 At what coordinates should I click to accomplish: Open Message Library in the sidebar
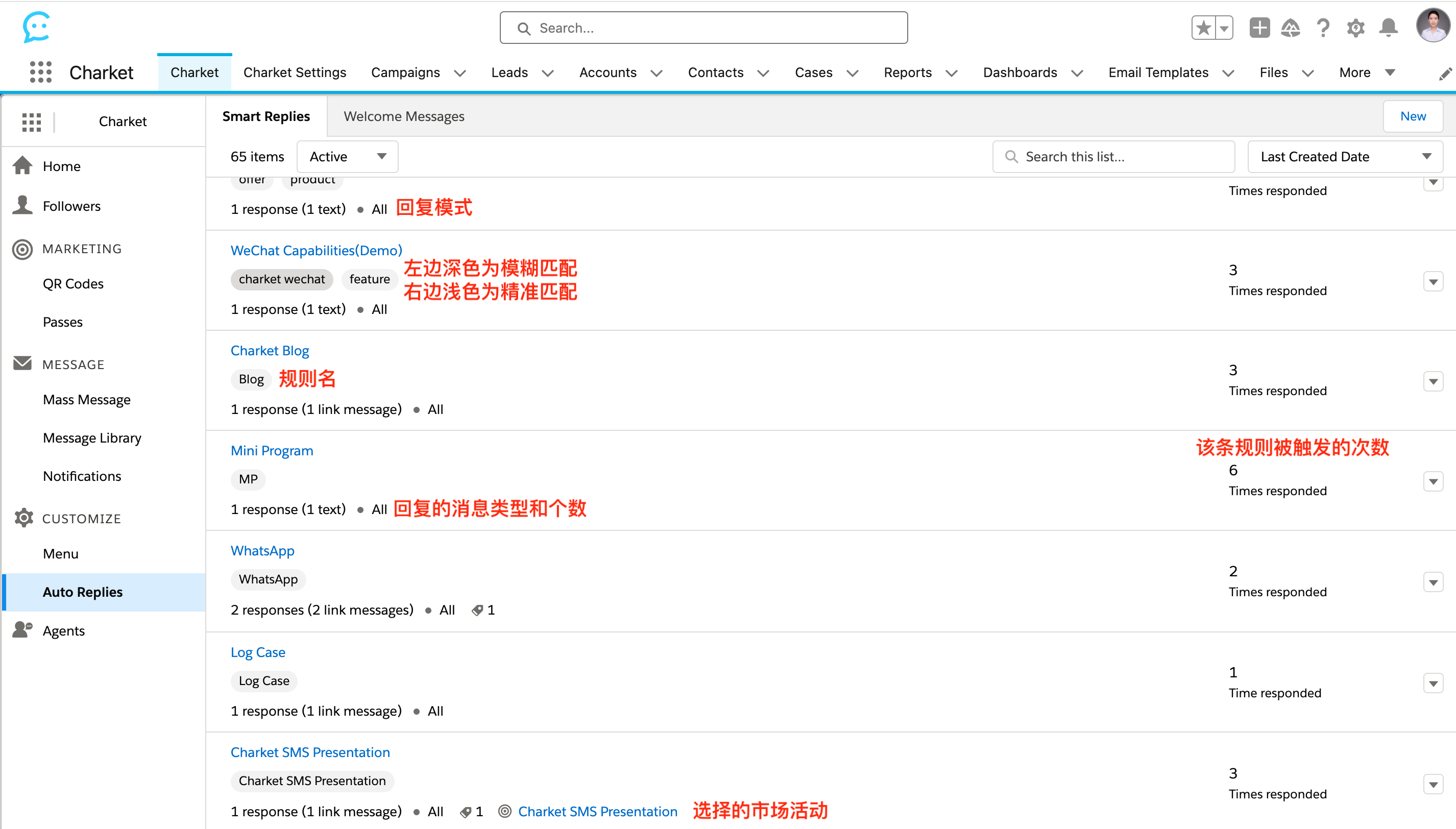92,438
